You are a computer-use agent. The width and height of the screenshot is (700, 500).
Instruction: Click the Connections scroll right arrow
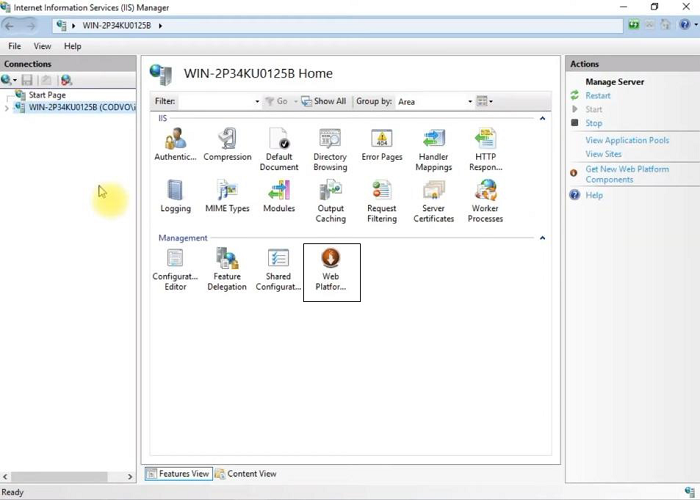click(130, 477)
